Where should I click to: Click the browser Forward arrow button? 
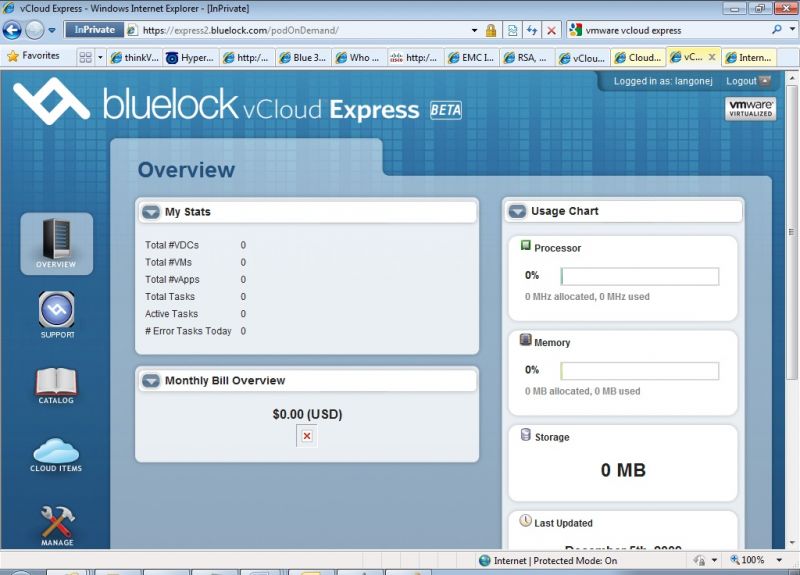pos(35,30)
